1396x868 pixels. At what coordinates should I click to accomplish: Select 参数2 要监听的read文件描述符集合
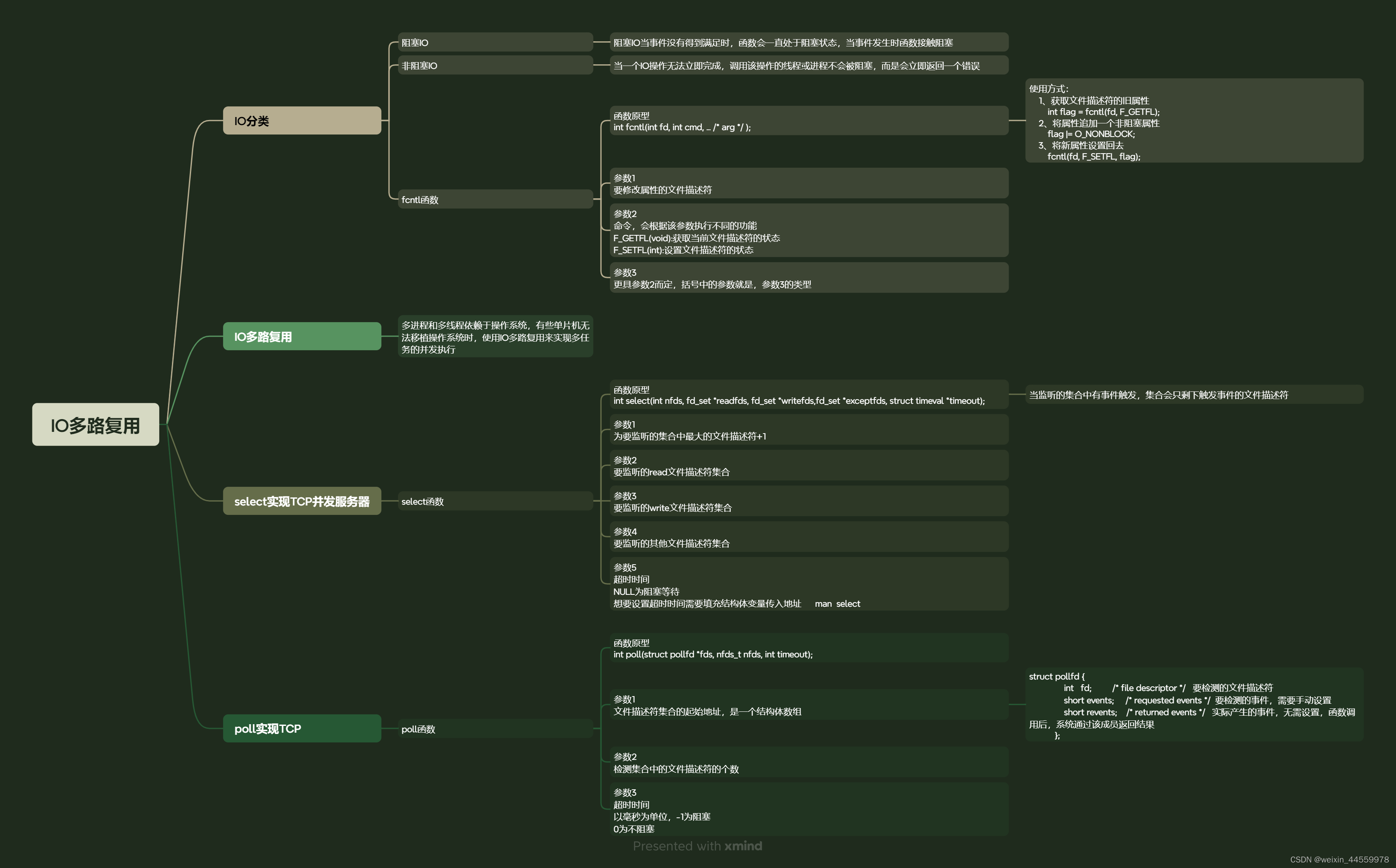coord(809,465)
